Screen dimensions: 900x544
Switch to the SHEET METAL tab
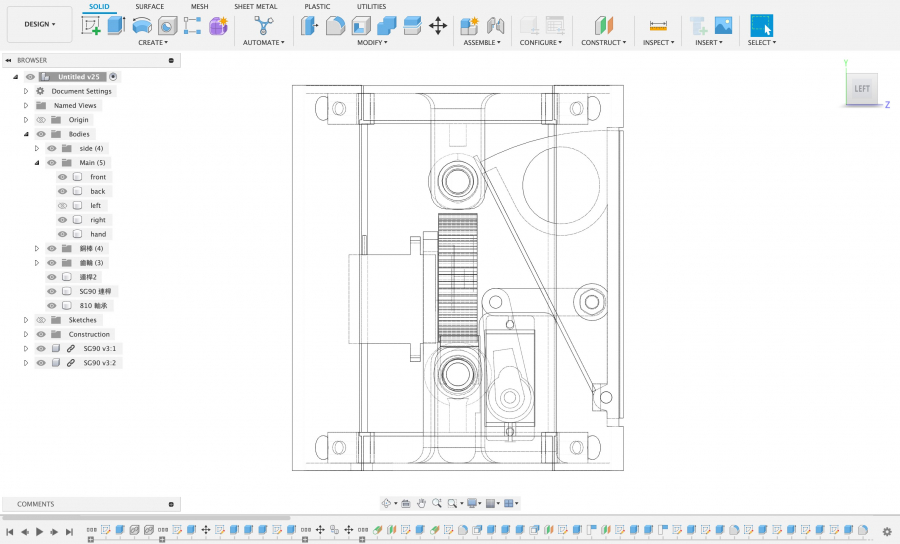pos(256,6)
